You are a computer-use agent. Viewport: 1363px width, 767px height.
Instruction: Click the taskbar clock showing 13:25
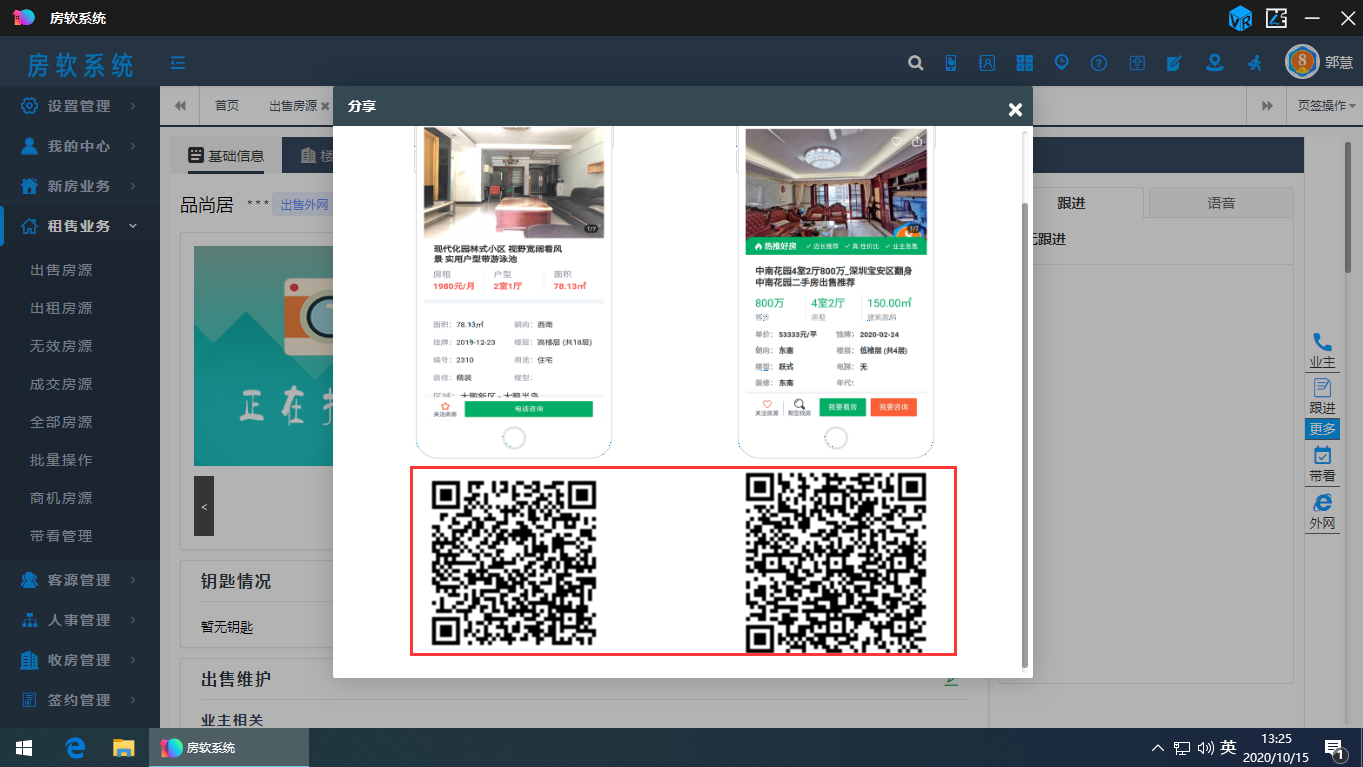click(1276, 747)
